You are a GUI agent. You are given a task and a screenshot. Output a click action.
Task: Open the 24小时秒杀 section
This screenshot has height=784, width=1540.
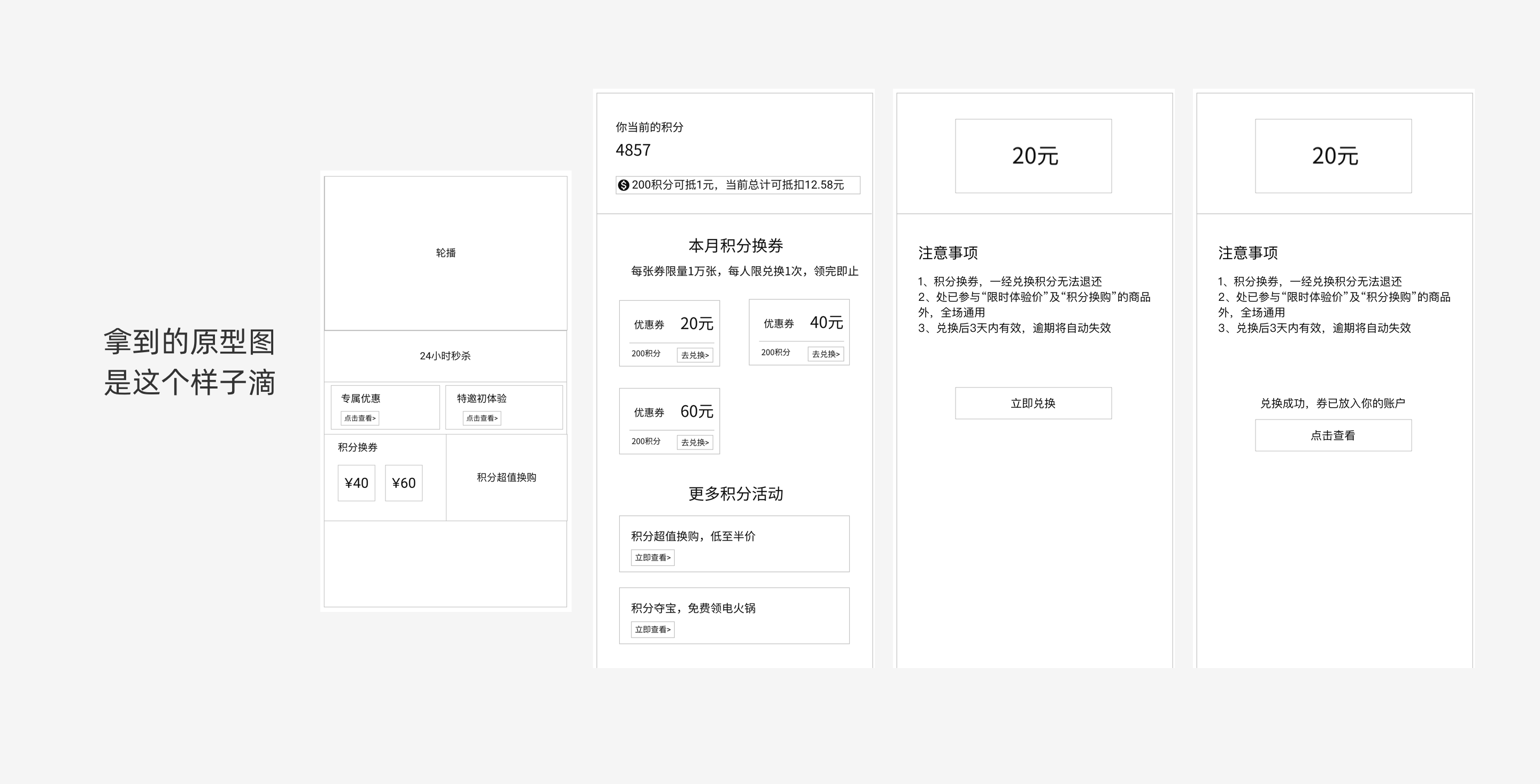pos(445,355)
